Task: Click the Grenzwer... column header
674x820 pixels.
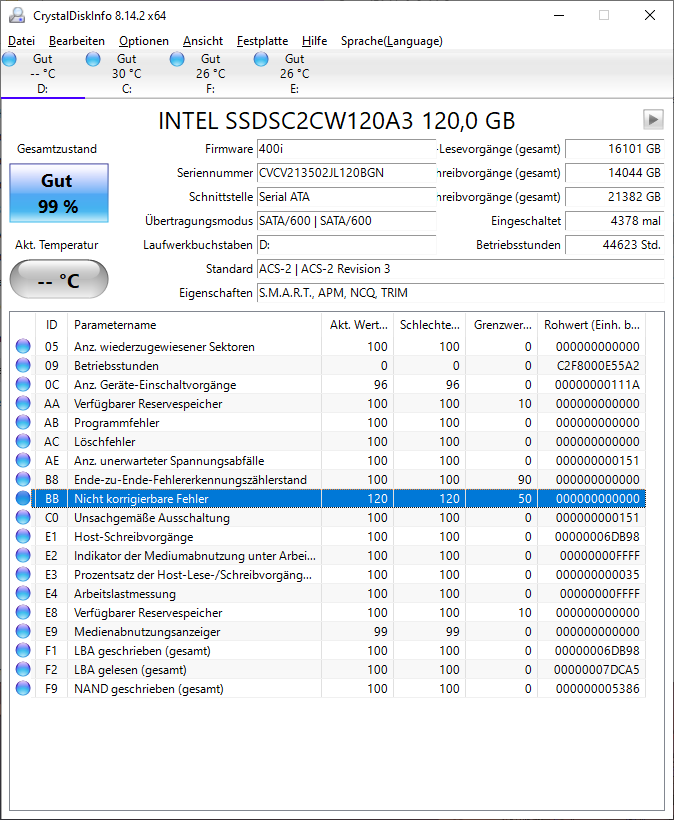Action: [x=501, y=325]
